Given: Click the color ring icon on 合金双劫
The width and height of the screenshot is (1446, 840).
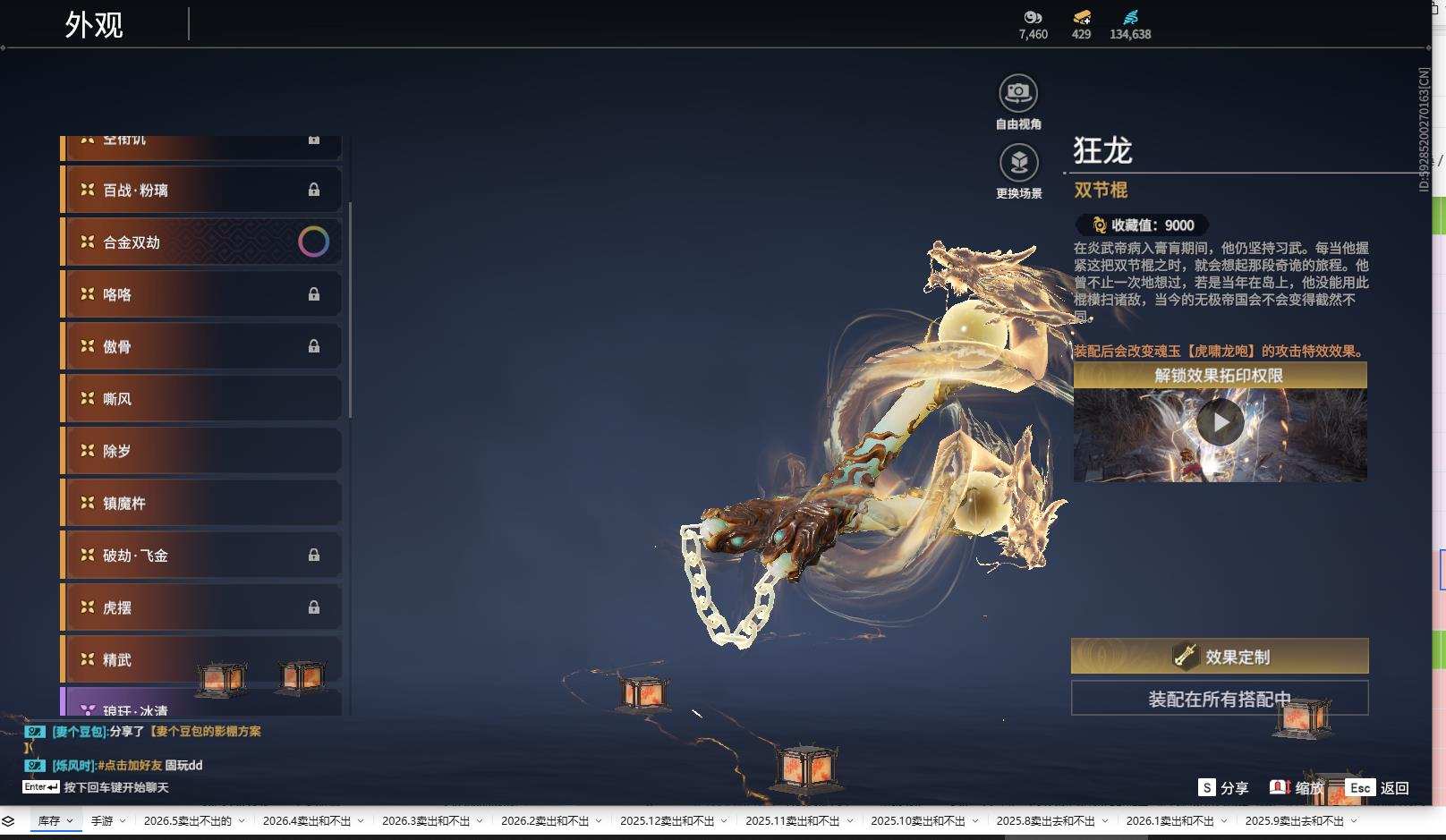Looking at the screenshot, I should click(313, 242).
